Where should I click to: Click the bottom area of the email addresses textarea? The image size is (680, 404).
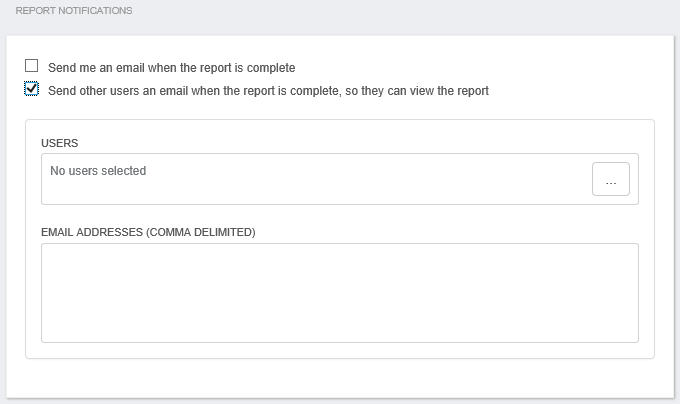coord(340,329)
